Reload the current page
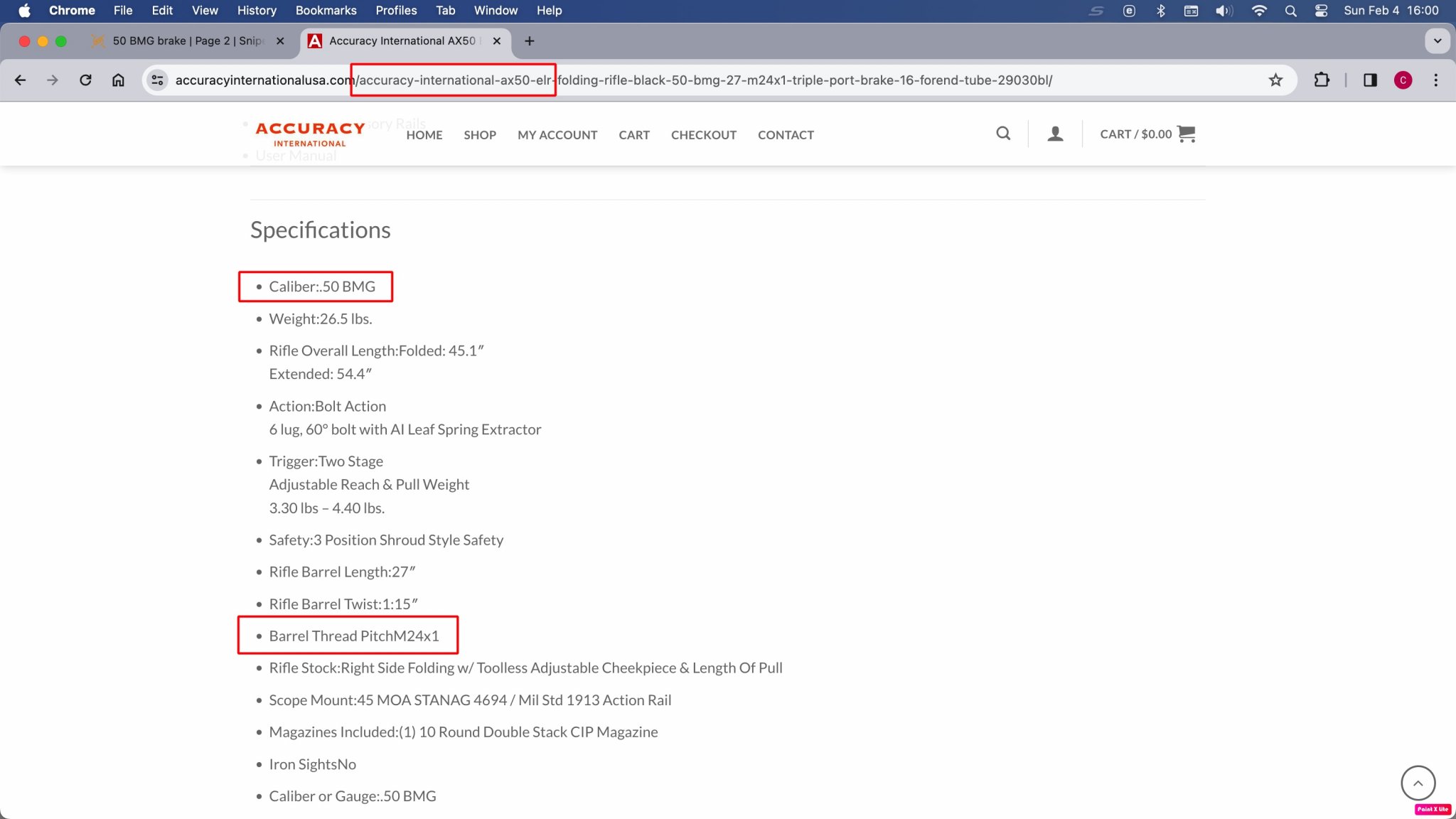Image resolution: width=1456 pixels, height=819 pixels. [x=85, y=80]
